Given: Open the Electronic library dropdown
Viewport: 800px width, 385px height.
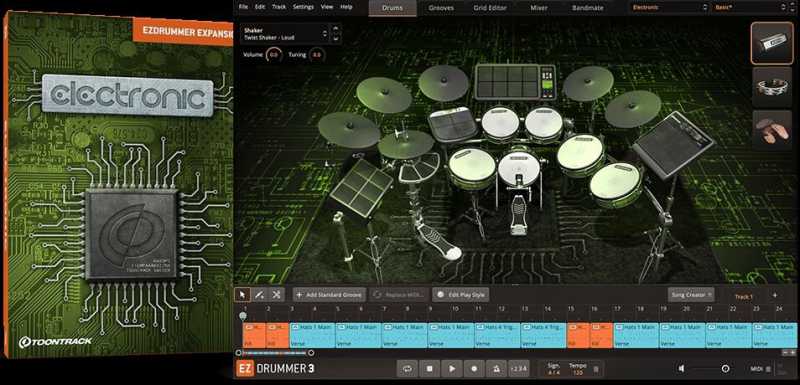Looking at the screenshot, I should tap(669, 8).
